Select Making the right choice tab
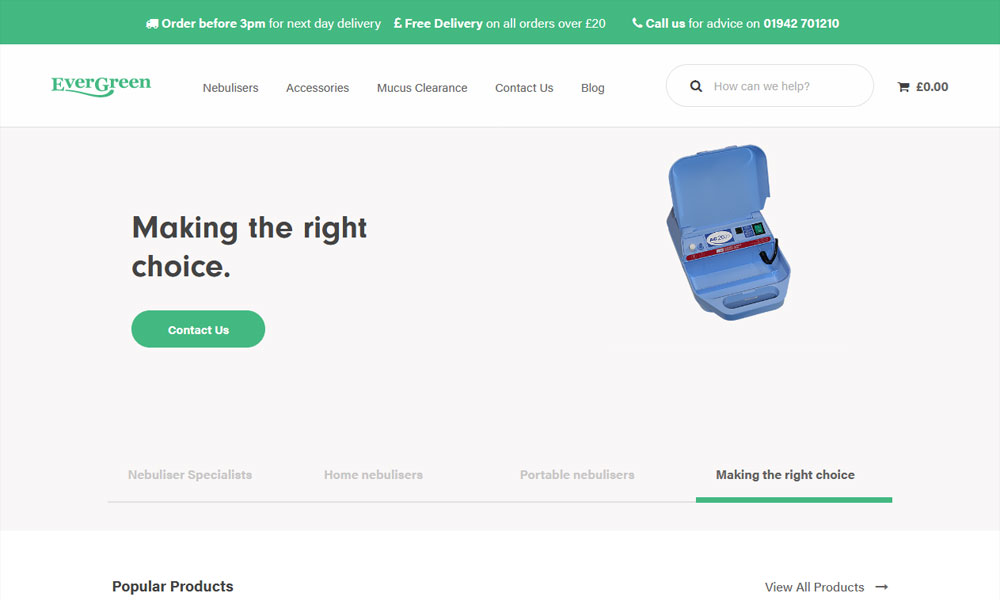The height and width of the screenshot is (600, 1000). point(785,475)
